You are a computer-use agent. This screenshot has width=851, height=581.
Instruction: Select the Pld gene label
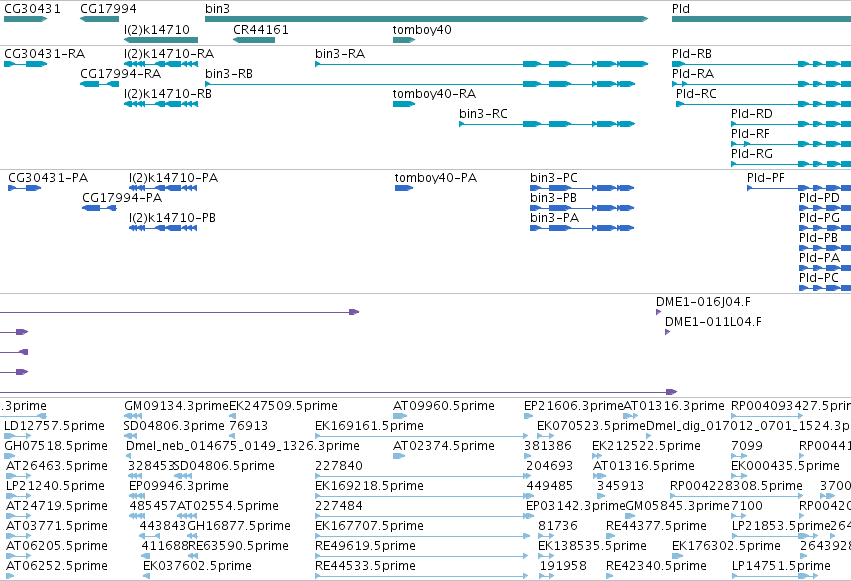pos(681,9)
